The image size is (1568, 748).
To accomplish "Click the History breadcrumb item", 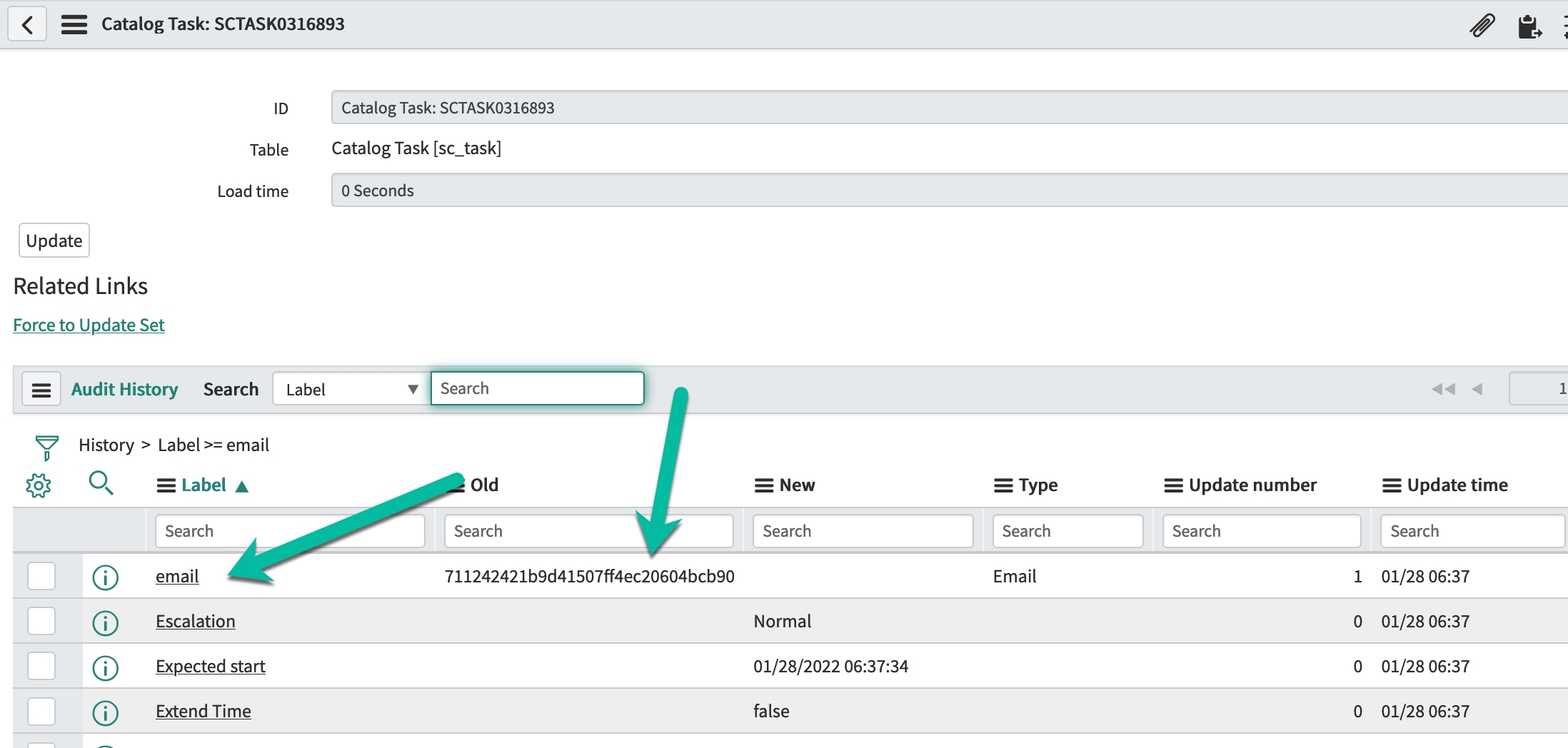I will pos(106,445).
